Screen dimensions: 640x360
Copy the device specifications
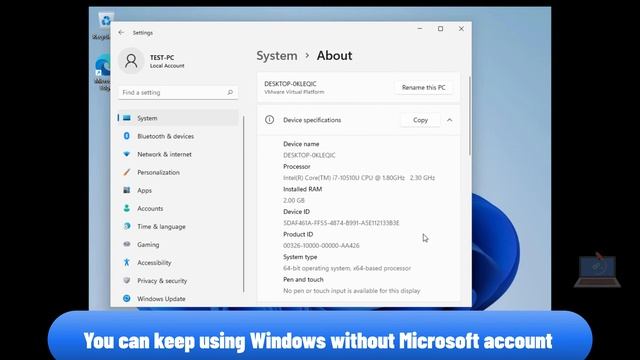click(x=420, y=120)
